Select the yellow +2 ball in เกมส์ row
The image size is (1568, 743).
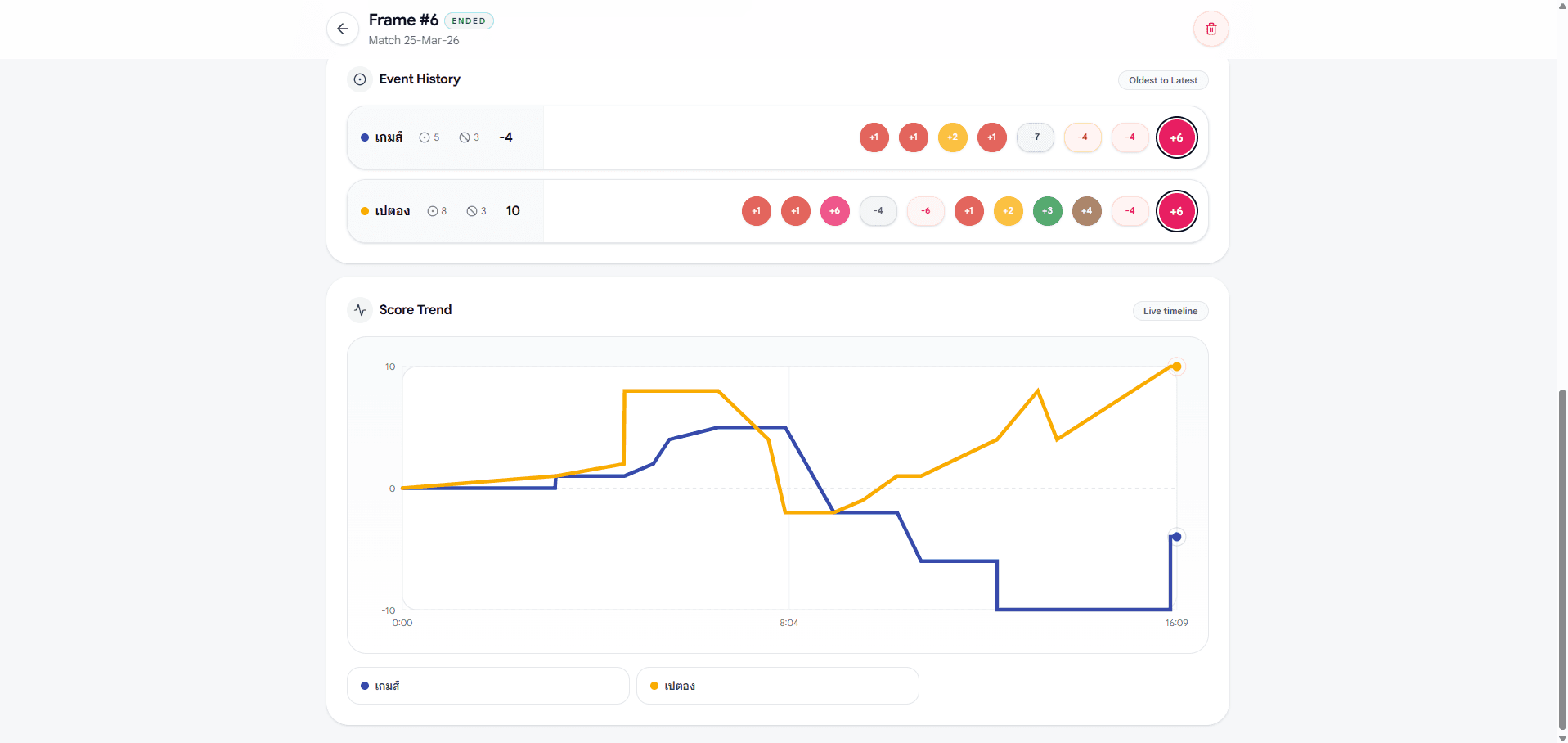tap(952, 137)
